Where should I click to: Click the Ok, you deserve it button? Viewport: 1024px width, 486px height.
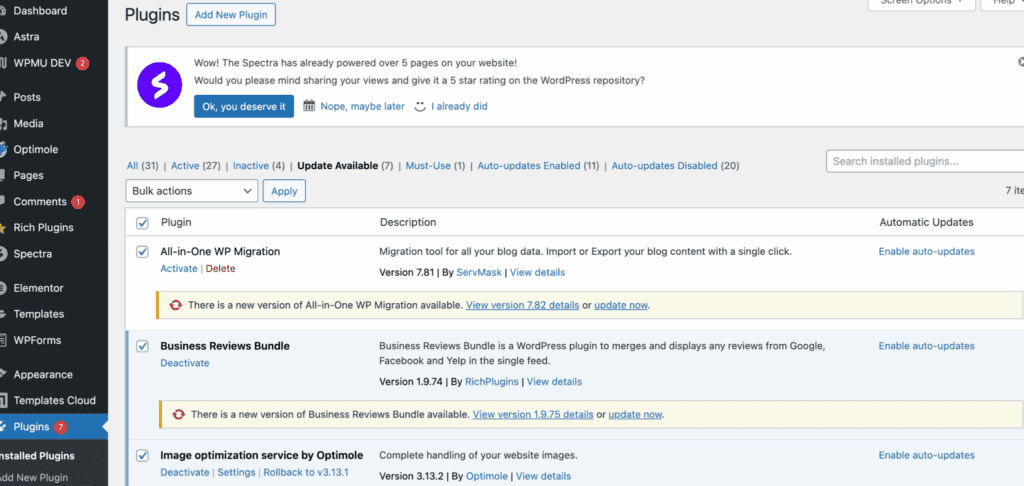(x=244, y=106)
